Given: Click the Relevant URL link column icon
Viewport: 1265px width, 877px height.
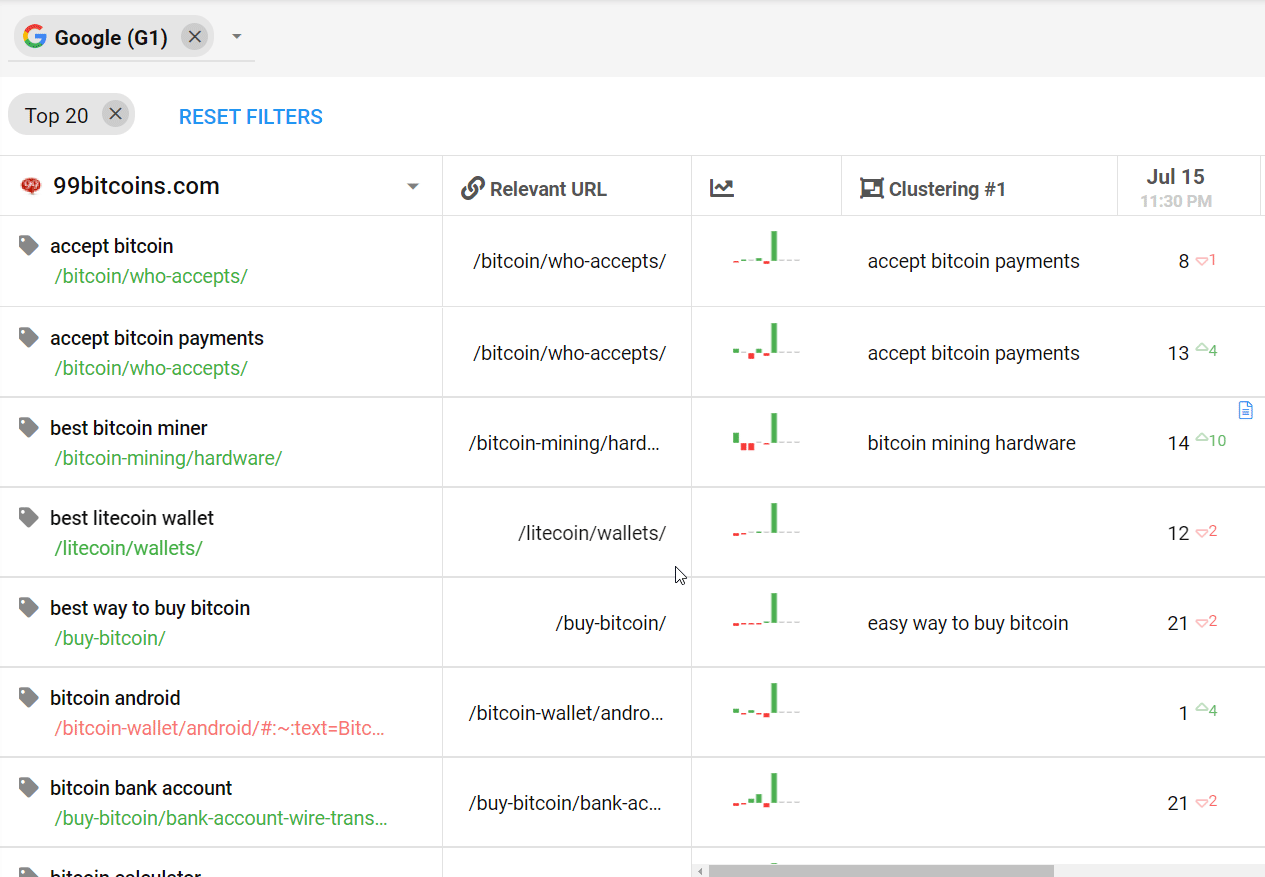Looking at the screenshot, I should [473, 189].
